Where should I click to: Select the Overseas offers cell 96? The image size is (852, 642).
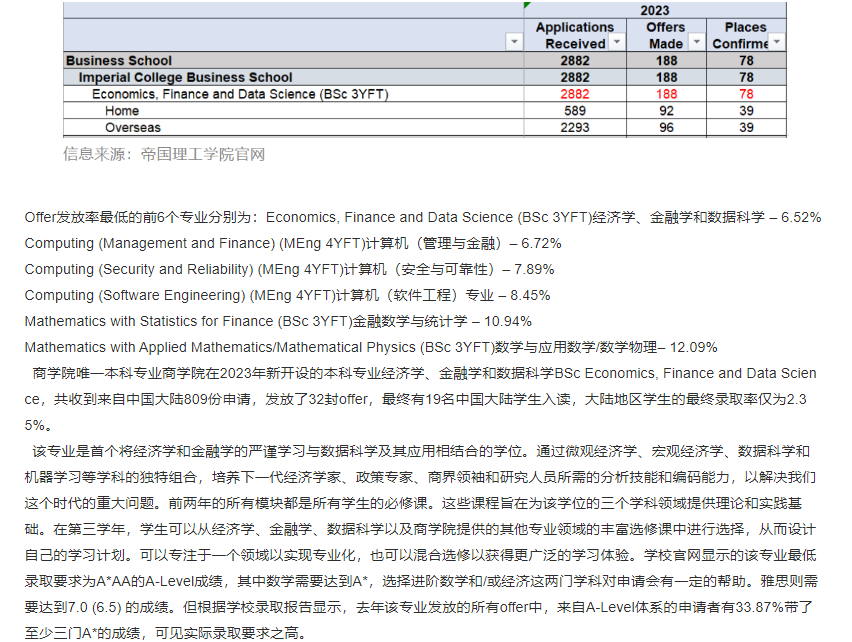[x=666, y=128]
